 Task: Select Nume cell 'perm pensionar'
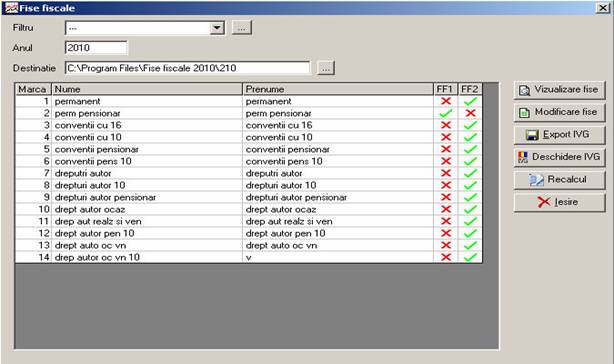point(147,114)
